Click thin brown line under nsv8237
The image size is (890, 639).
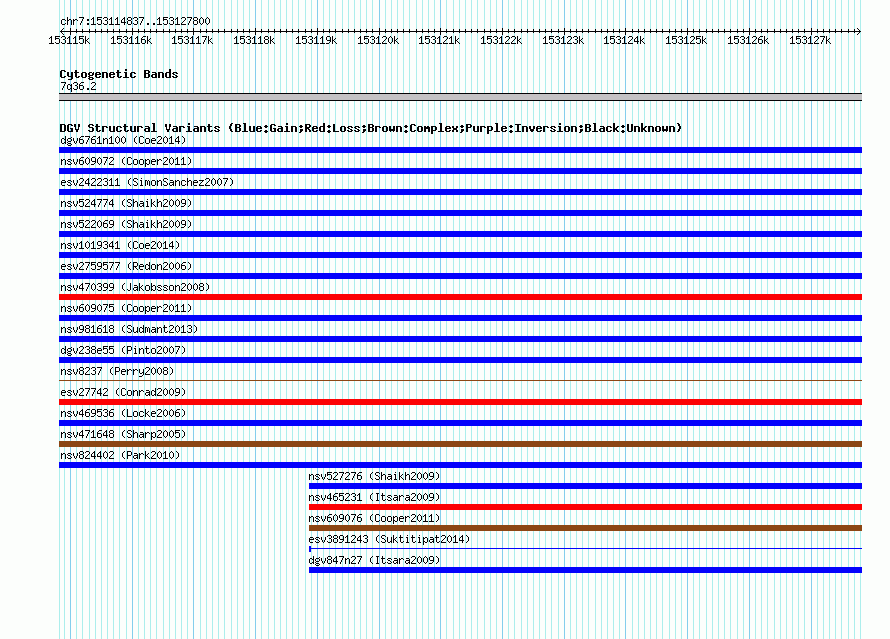tap(460, 380)
